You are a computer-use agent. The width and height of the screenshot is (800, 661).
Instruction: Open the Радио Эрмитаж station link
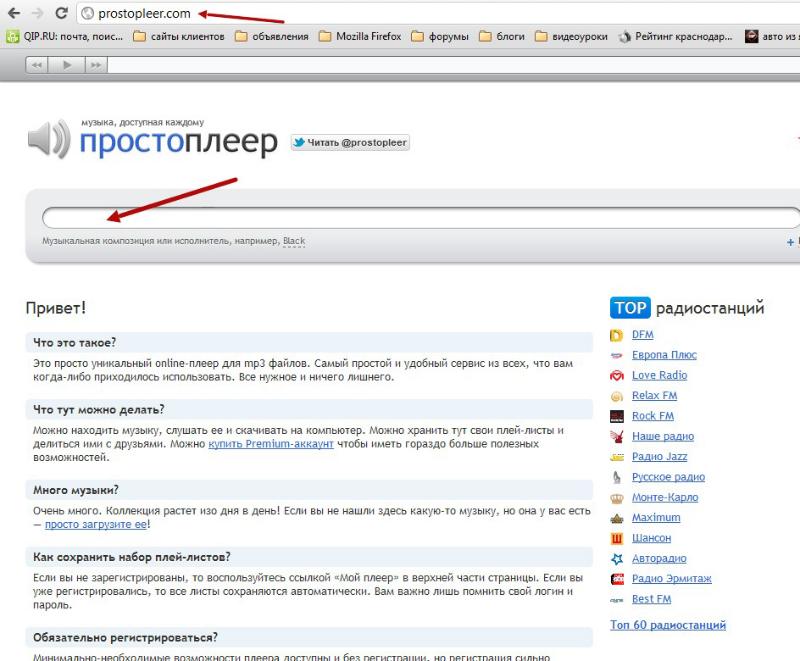(671, 578)
